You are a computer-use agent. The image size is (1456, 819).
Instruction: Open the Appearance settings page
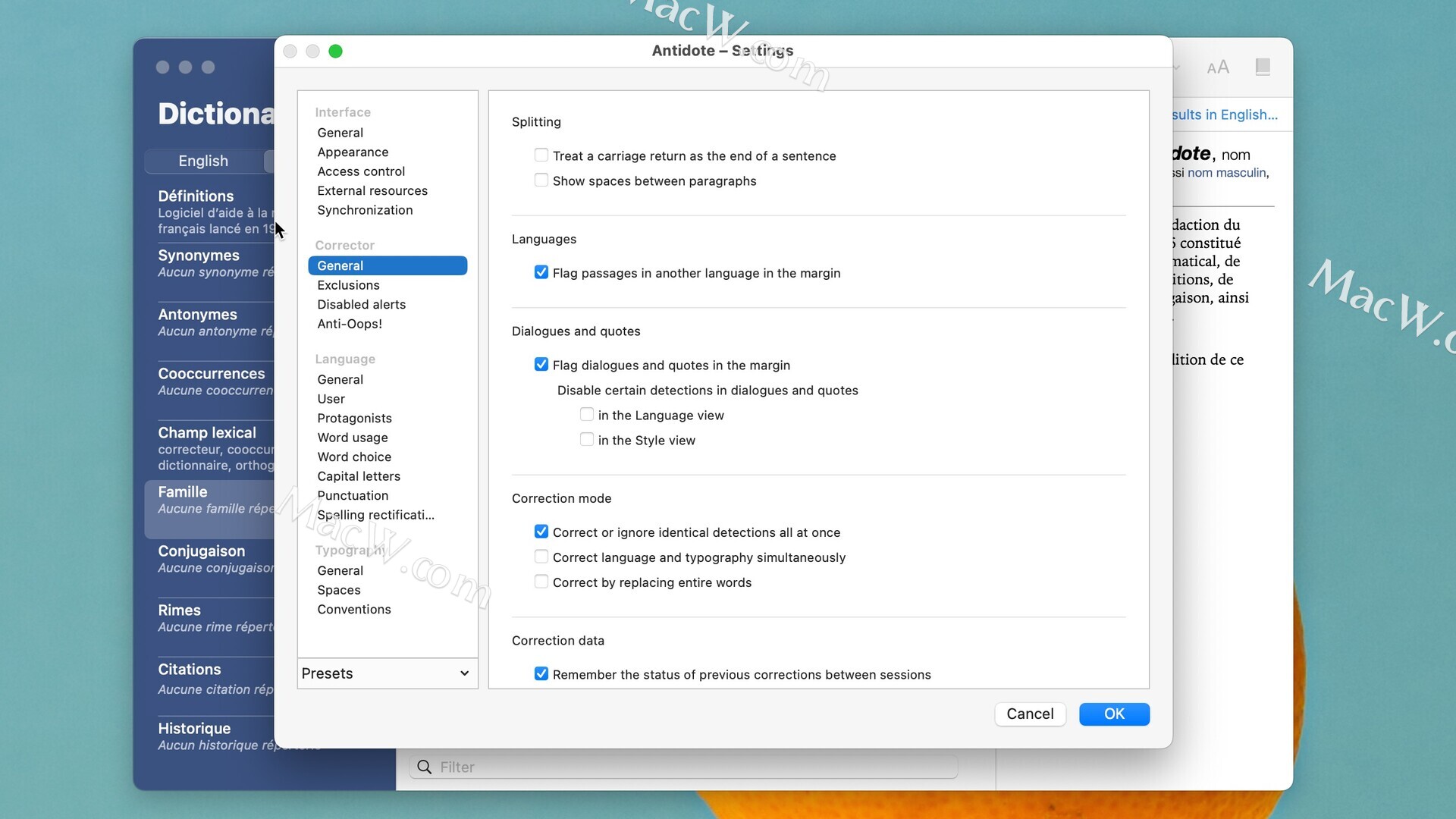pos(353,152)
